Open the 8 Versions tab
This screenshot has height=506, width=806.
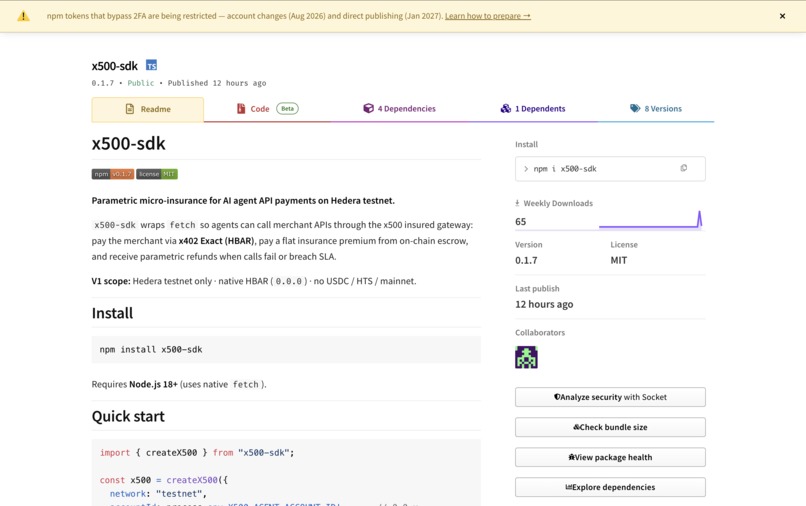(x=656, y=109)
